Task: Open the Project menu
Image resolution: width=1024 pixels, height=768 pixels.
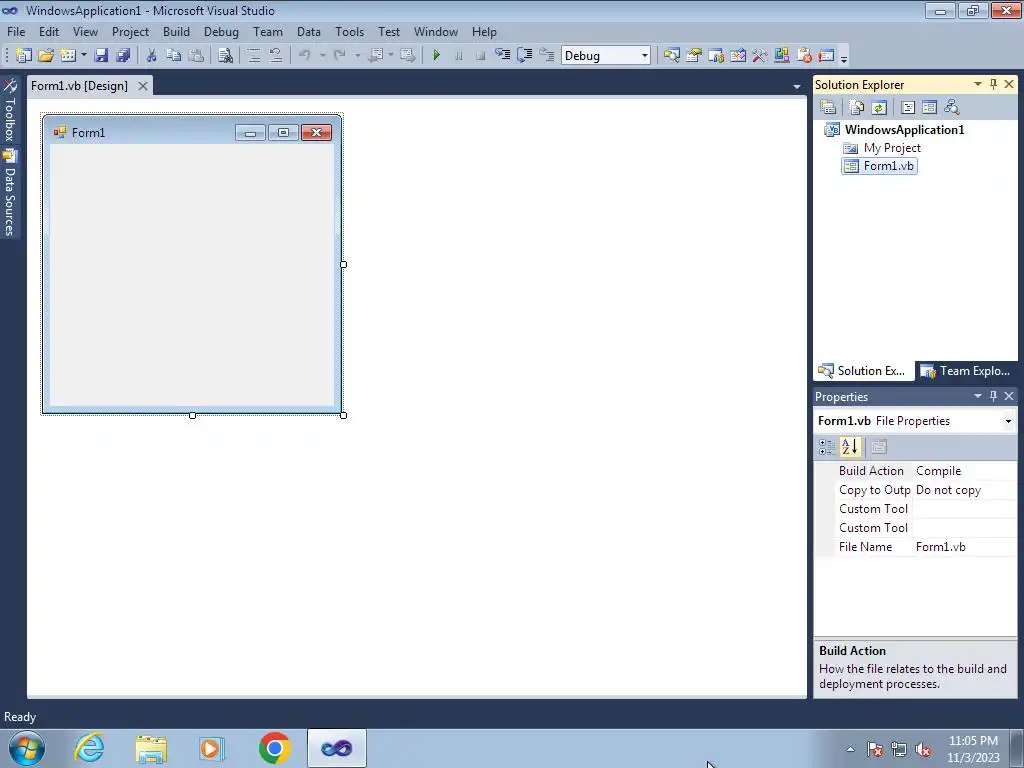Action: coord(130,31)
